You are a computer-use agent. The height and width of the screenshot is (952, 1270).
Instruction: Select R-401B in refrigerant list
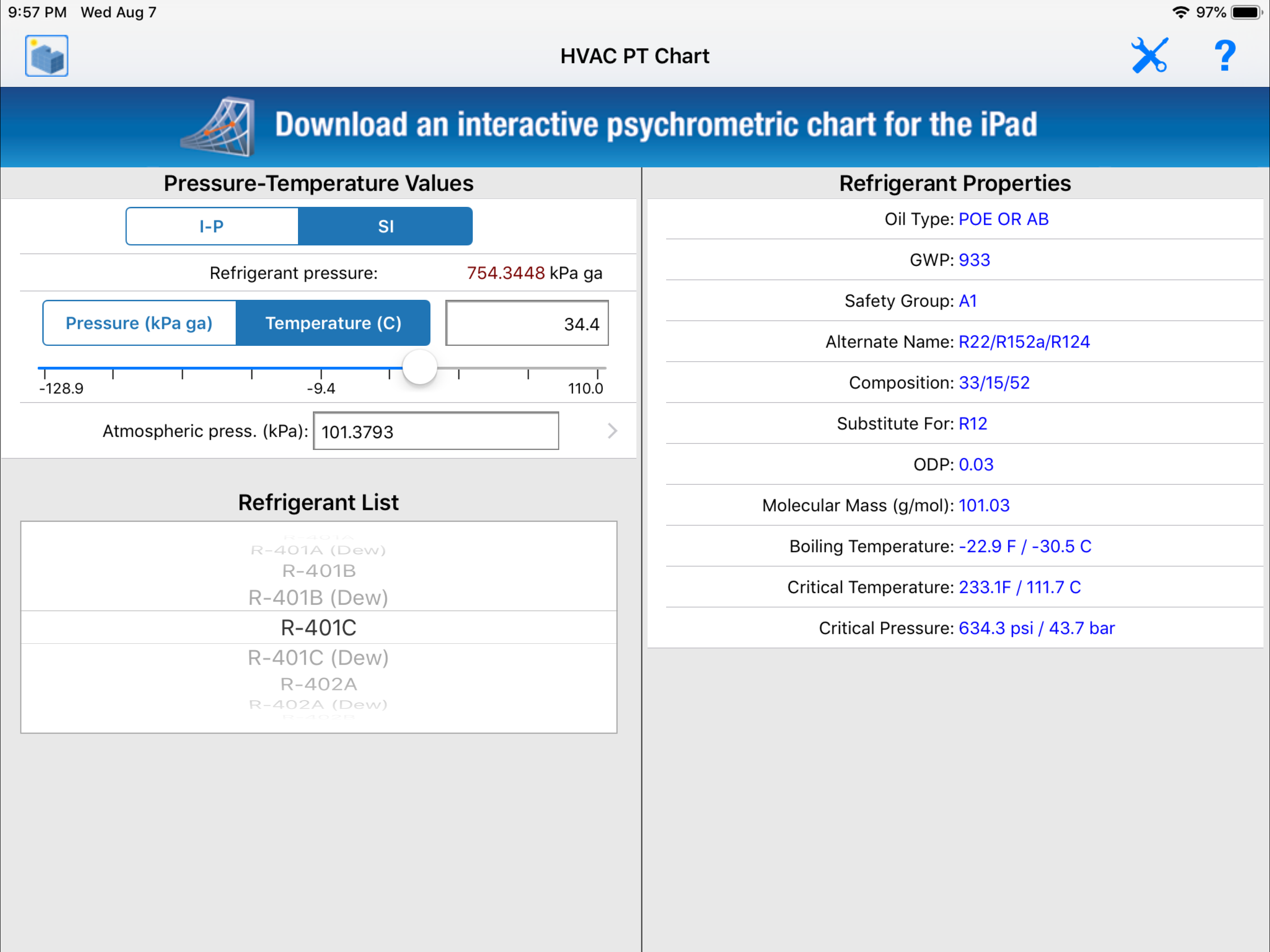(x=318, y=571)
